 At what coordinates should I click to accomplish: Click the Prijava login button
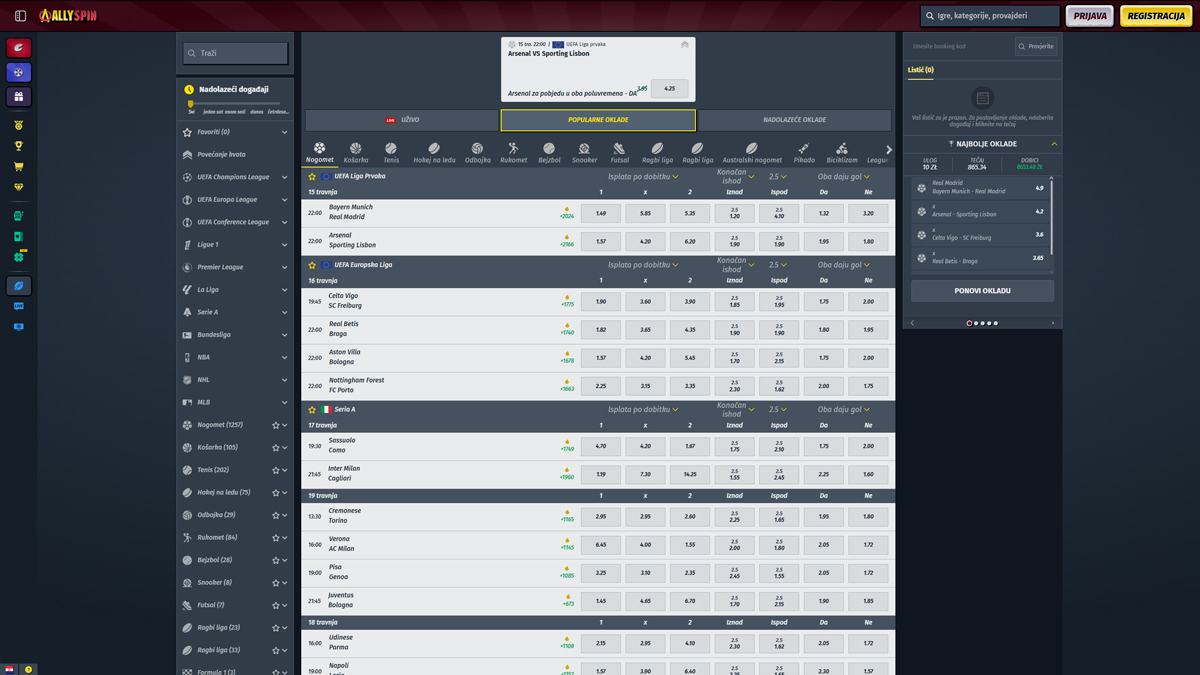[1090, 16]
